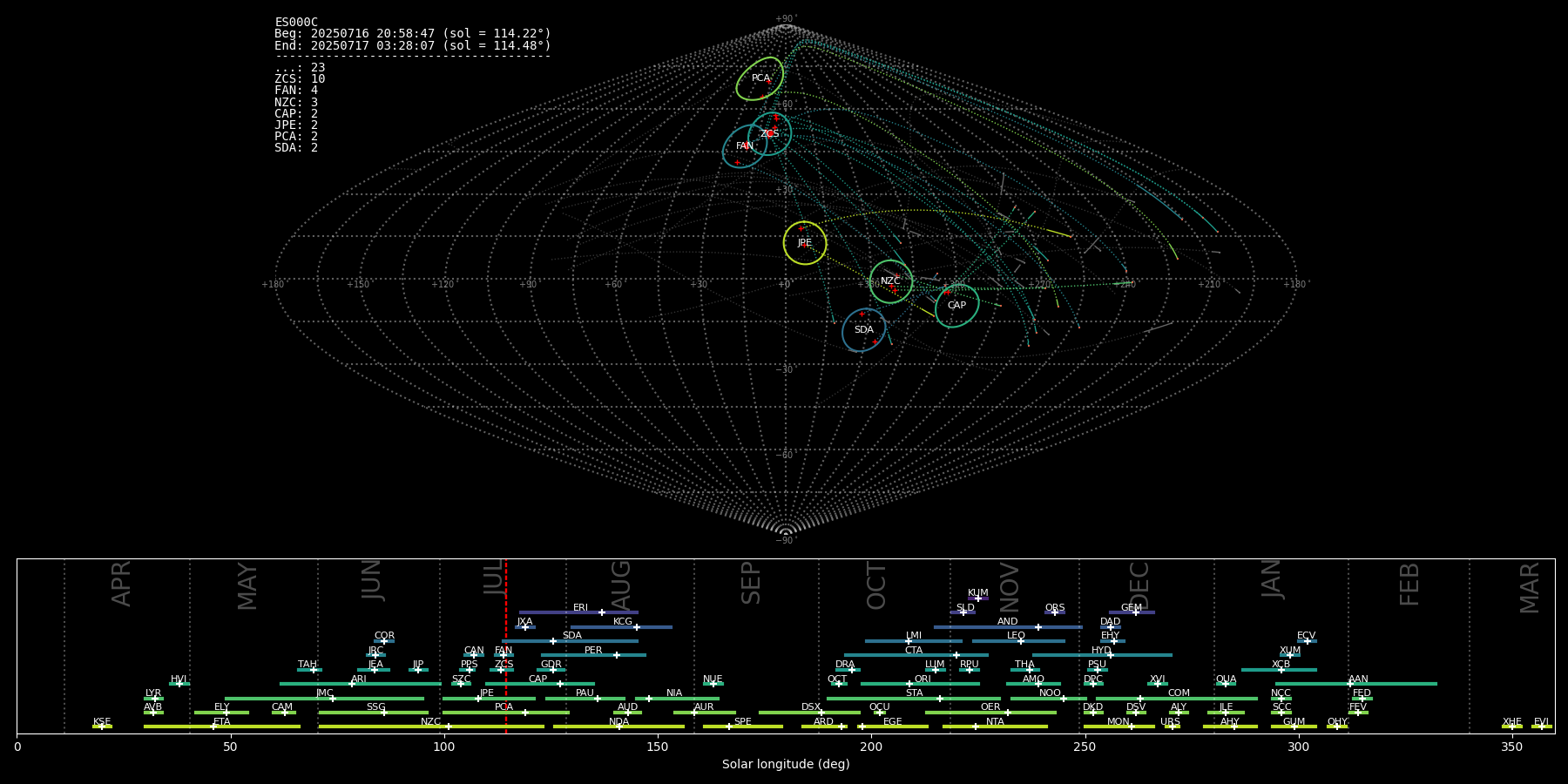Click the HYD shower bar in timeline
1568x784 pixels.
pos(1102,655)
